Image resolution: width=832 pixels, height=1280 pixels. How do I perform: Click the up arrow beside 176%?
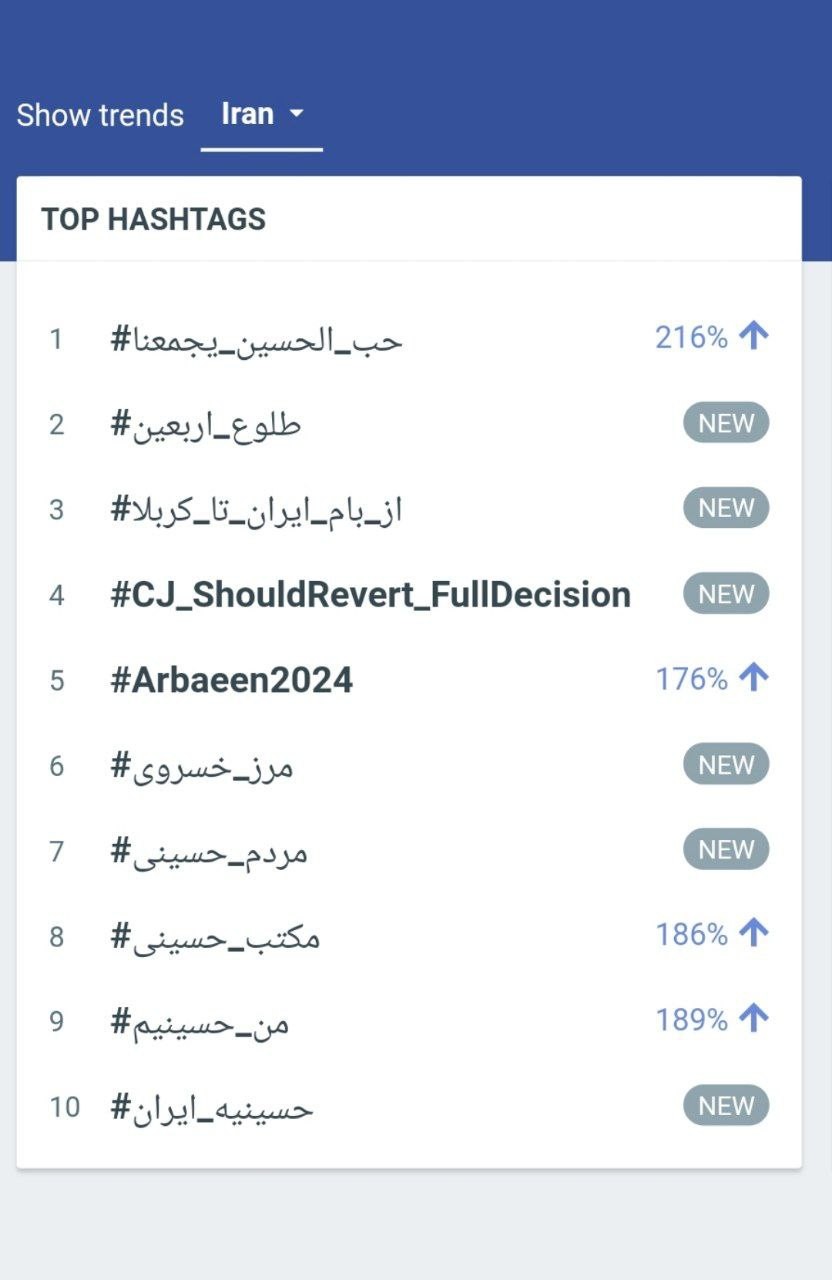coord(753,678)
